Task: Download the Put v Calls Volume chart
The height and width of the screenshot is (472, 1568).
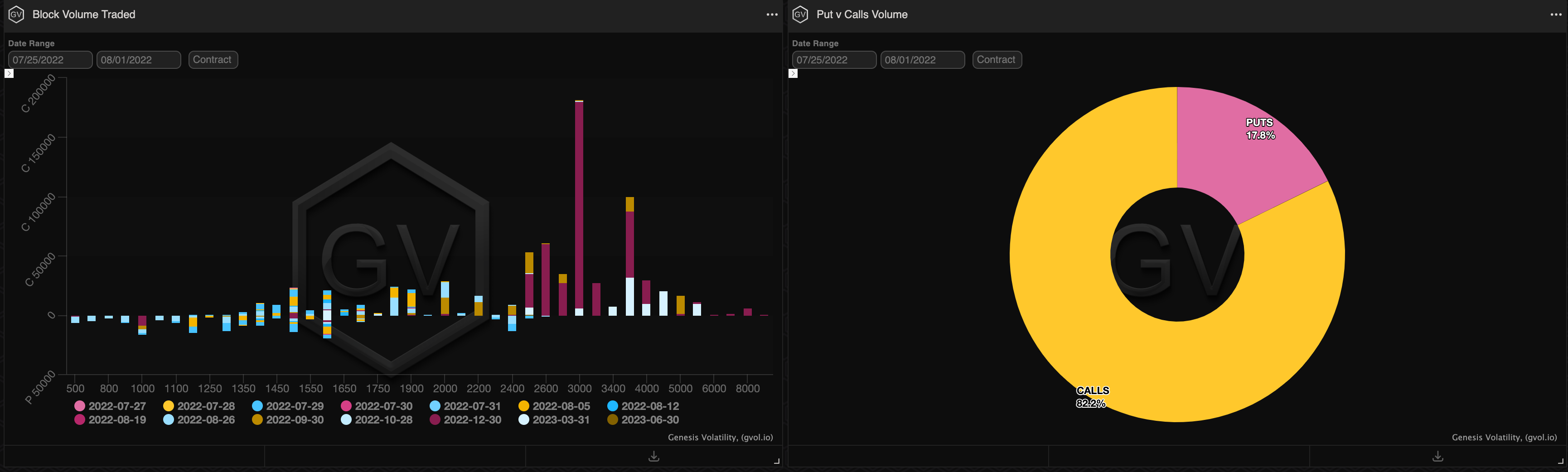Action: click(1438, 456)
